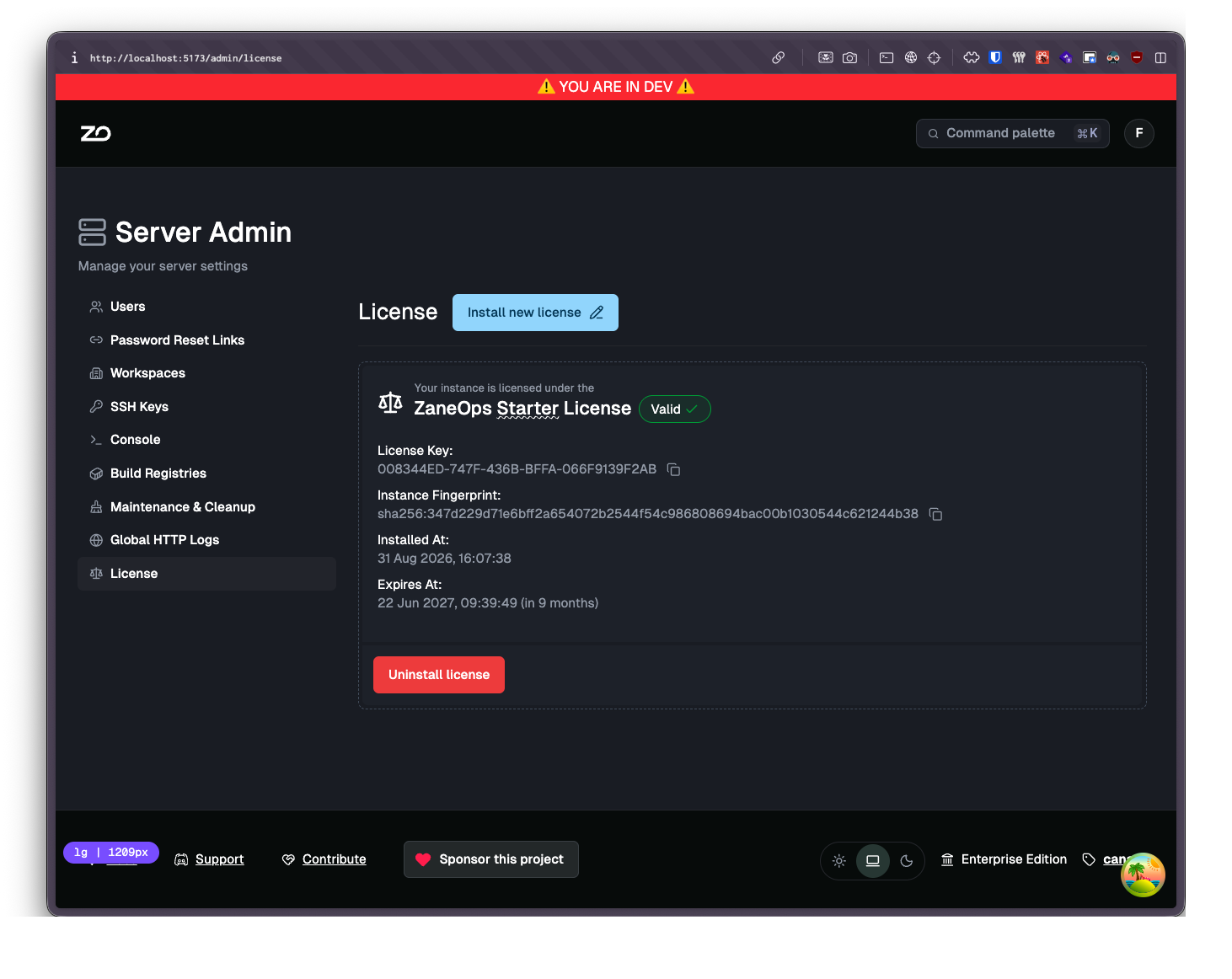Click the three-keys extension icon

pyautogui.click(x=1019, y=58)
